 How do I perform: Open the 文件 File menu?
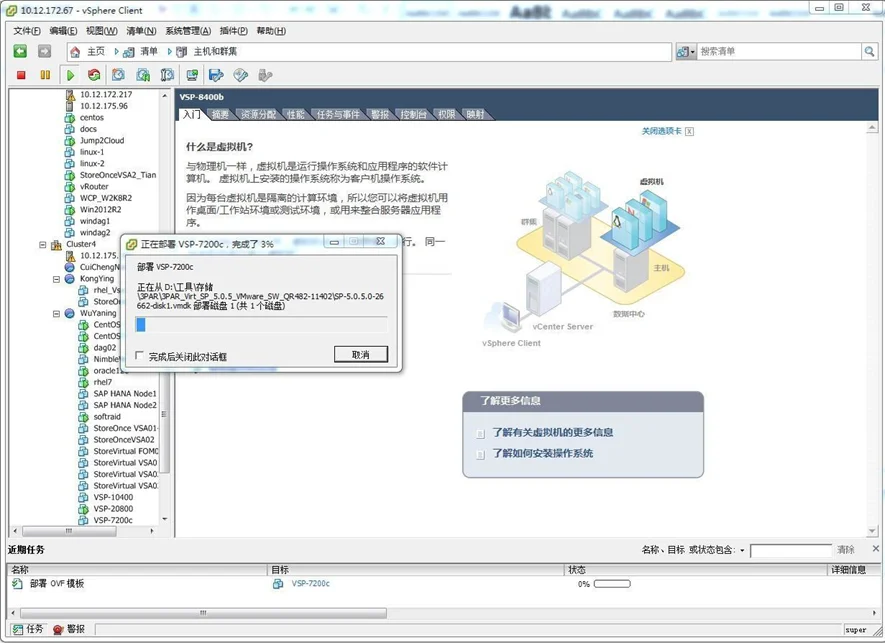pyautogui.click(x=27, y=30)
